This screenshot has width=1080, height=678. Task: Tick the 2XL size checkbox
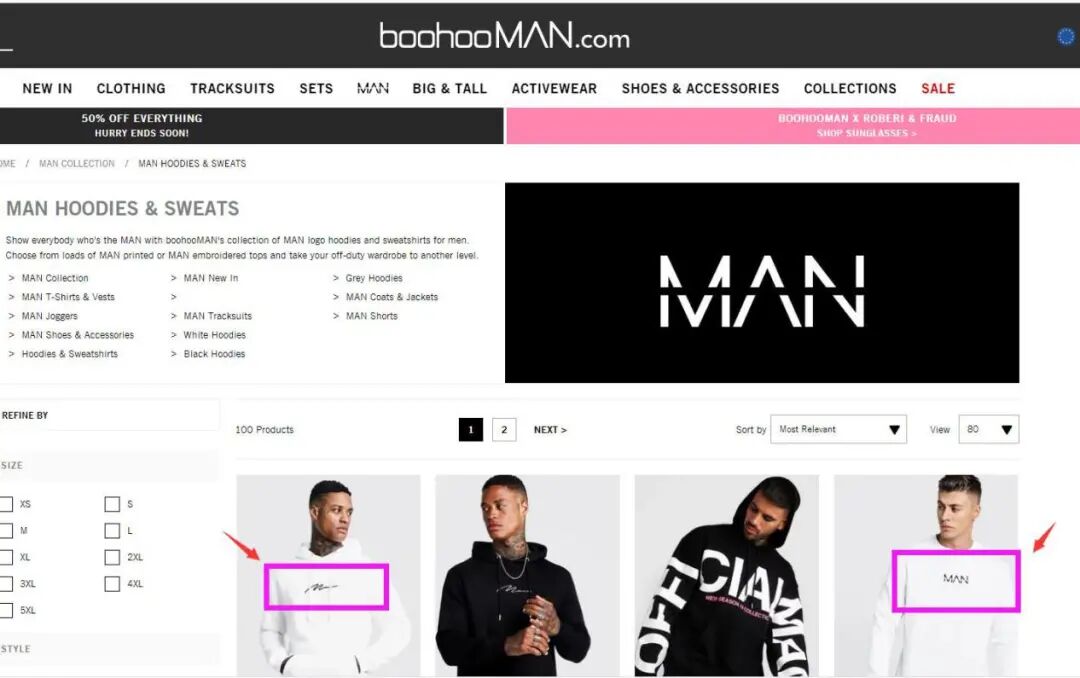pyautogui.click(x=112, y=557)
